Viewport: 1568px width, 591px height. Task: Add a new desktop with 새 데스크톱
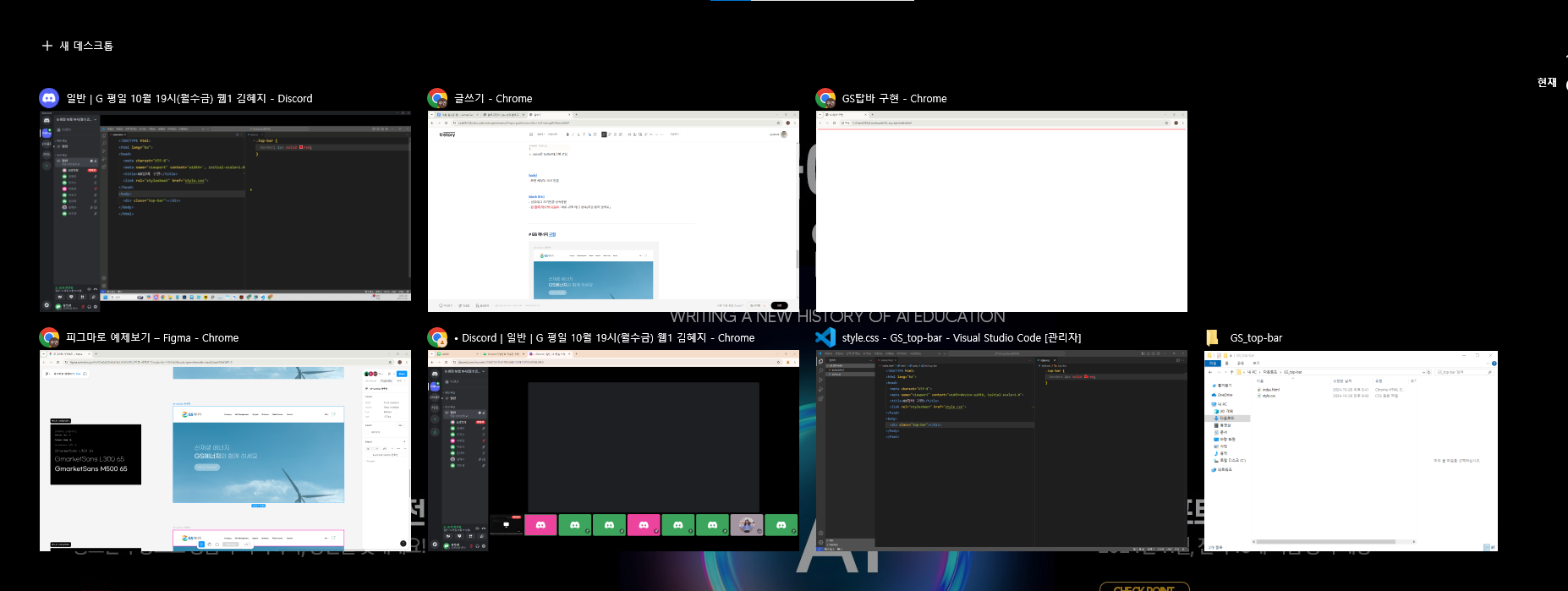77,46
